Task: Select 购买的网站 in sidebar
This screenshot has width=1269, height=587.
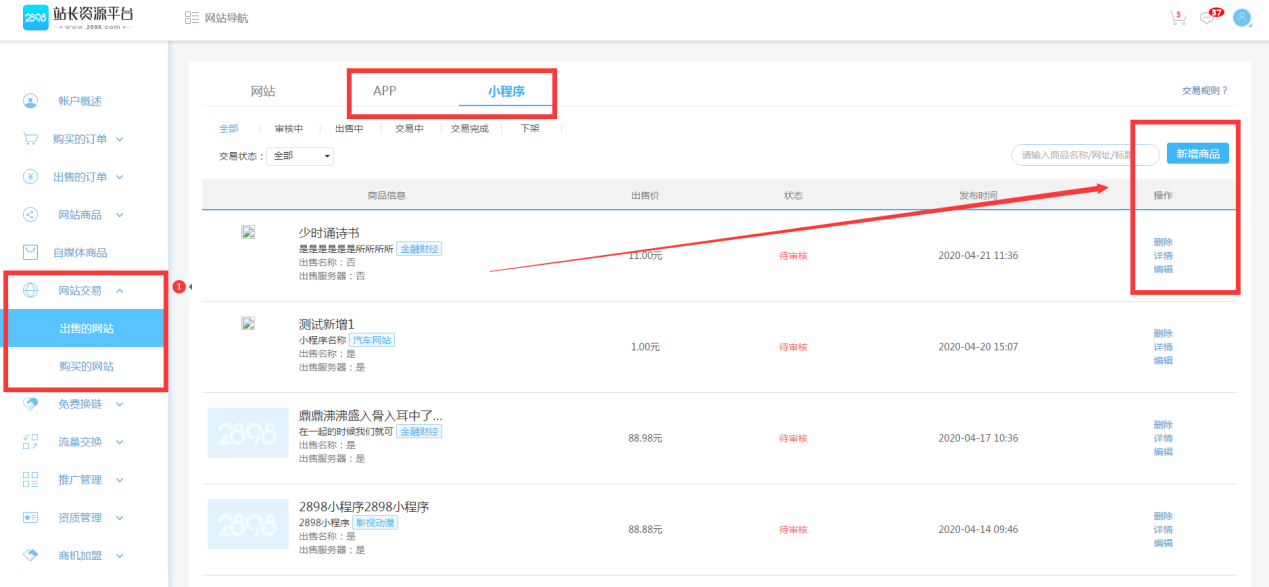Action: [x=86, y=367]
